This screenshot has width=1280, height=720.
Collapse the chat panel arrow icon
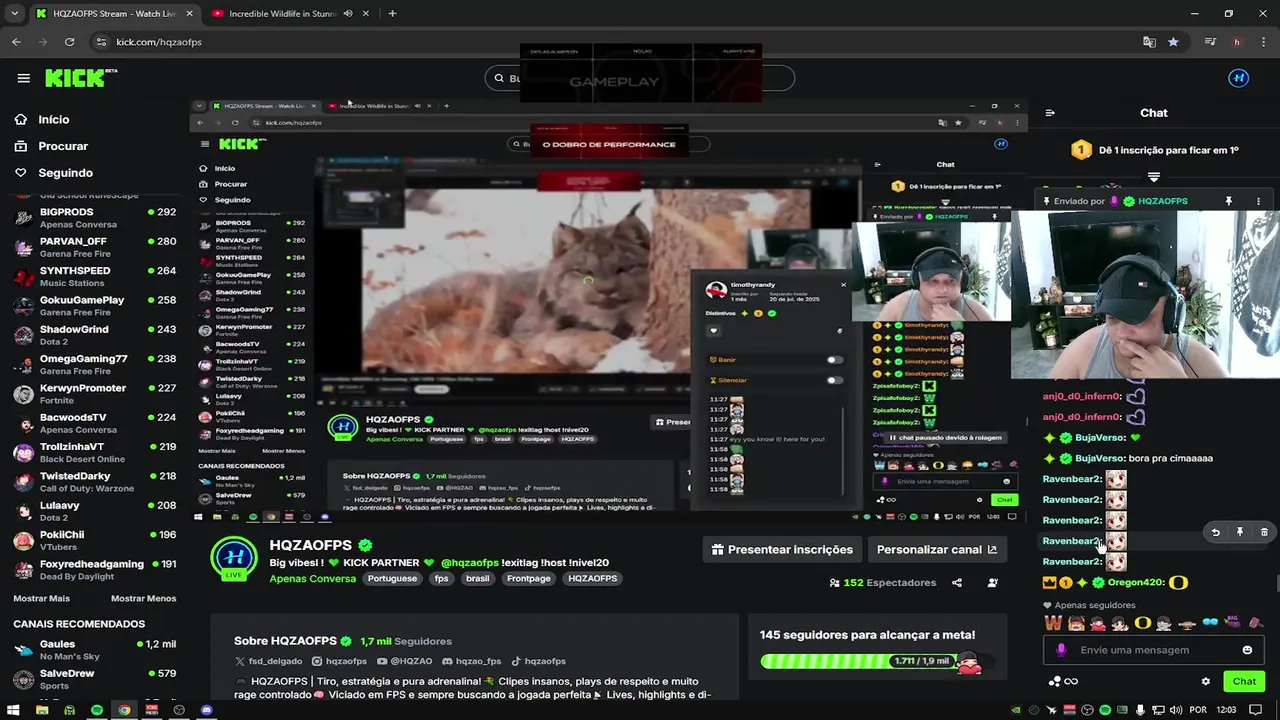[1049, 113]
